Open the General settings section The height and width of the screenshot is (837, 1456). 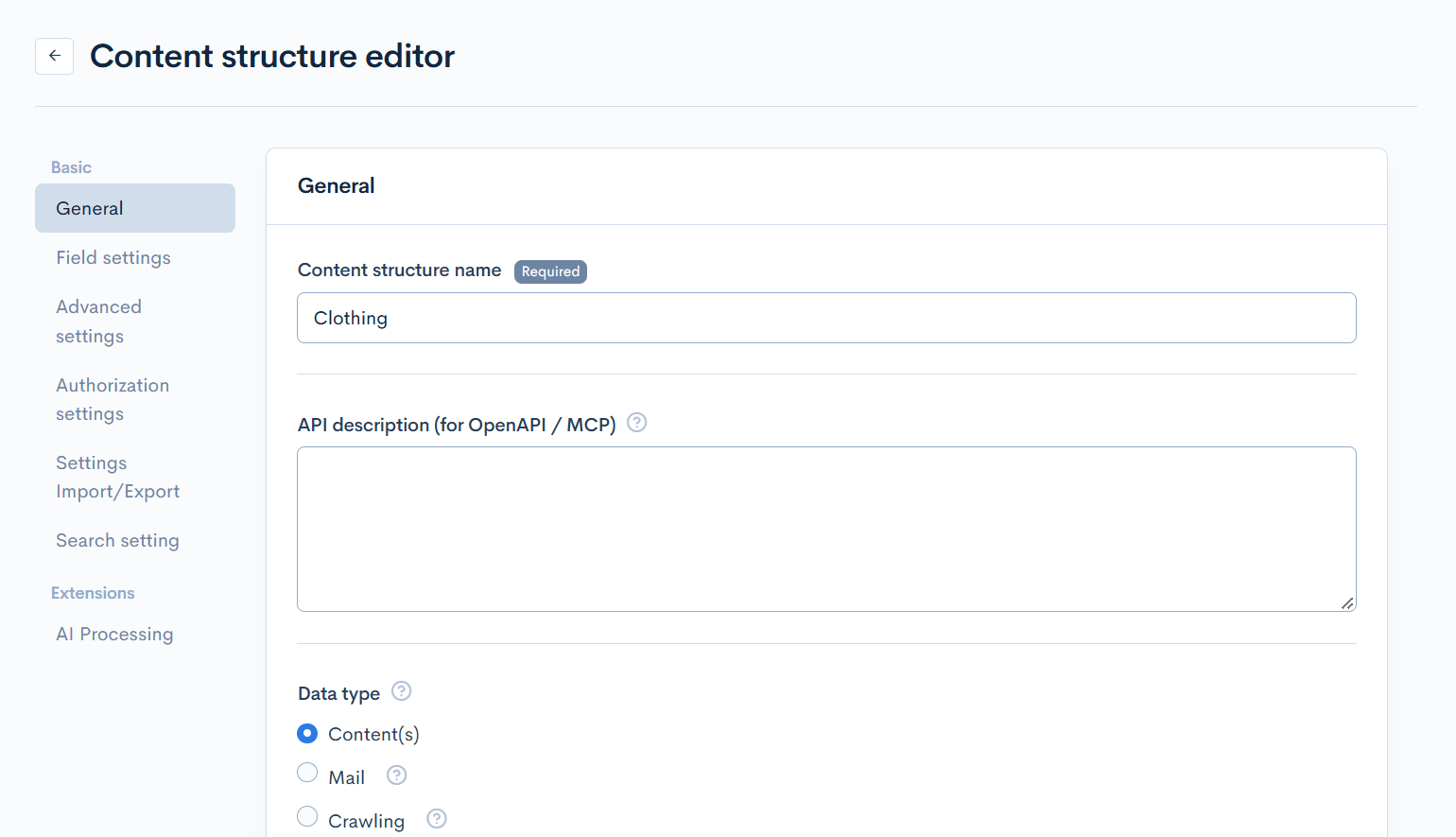point(135,208)
